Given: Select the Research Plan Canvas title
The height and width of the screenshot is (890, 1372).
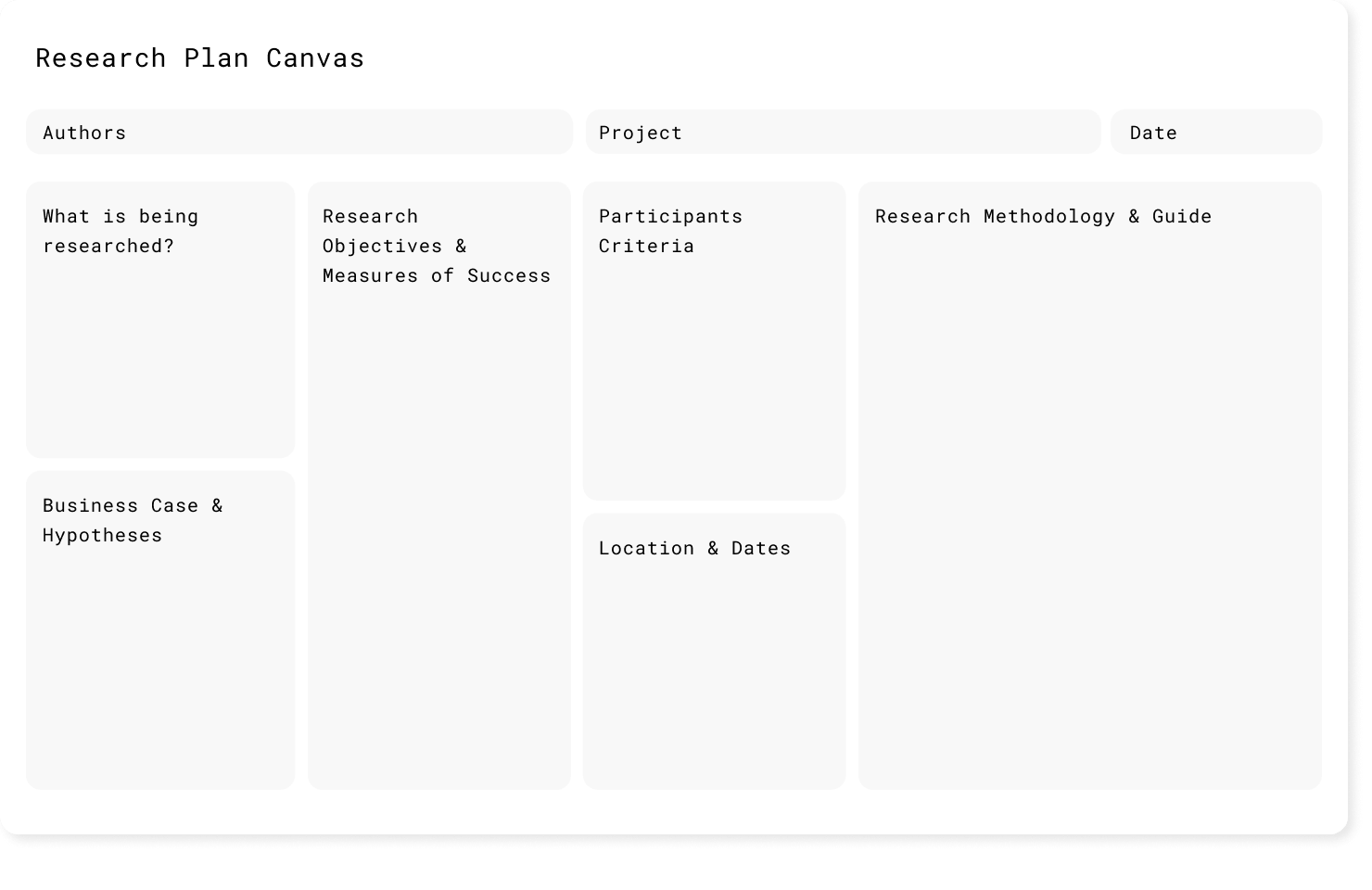Looking at the screenshot, I should tap(200, 57).
